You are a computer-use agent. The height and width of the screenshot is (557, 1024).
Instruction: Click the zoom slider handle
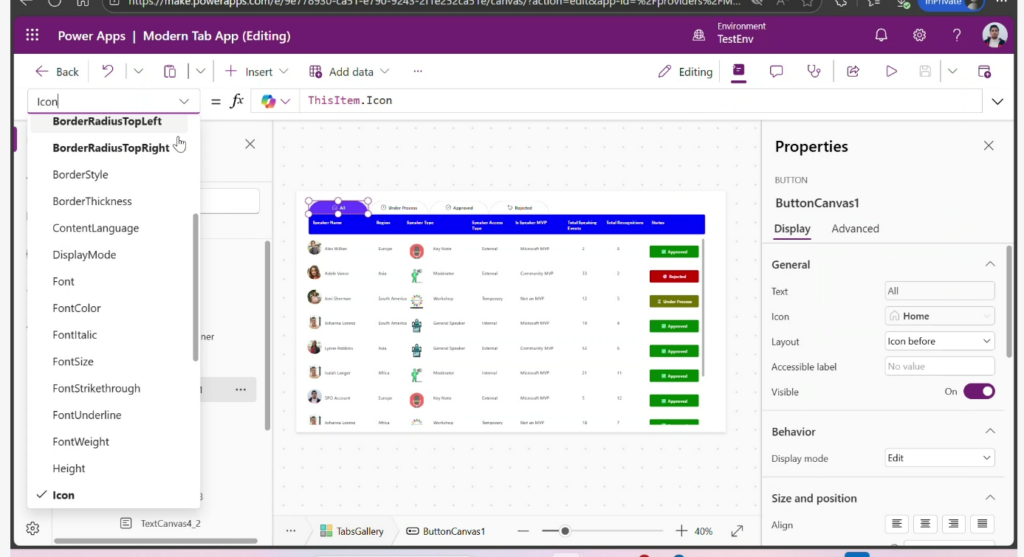tap(565, 531)
